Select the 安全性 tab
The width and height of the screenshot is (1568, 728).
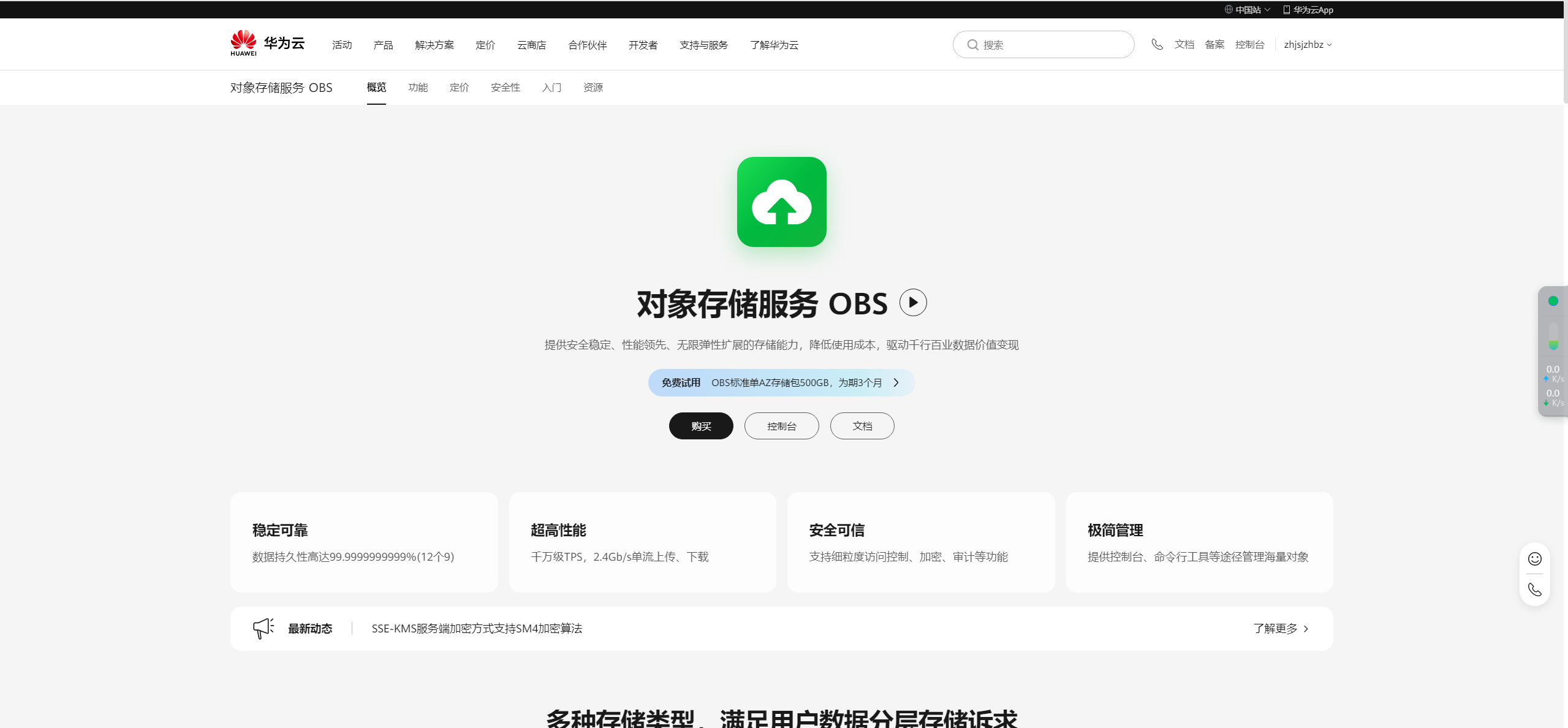pos(505,88)
